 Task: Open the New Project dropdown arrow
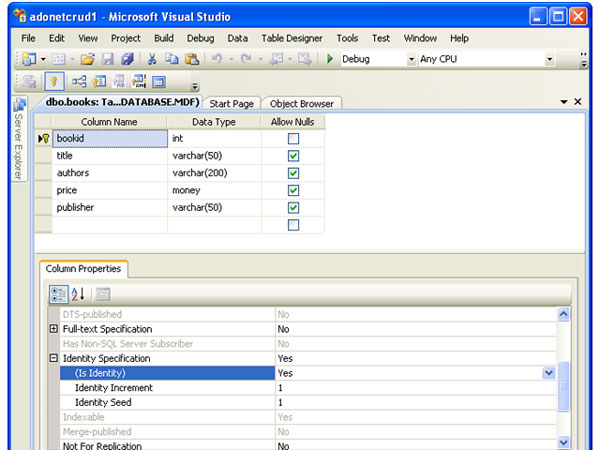click(43, 59)
